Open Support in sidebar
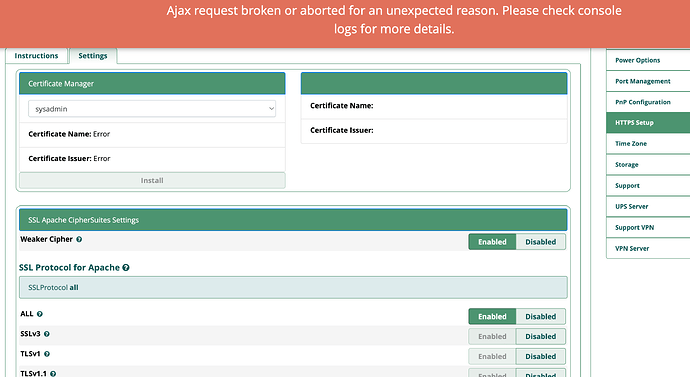Screen dimensions: 690x377 (x=648, y=186)
